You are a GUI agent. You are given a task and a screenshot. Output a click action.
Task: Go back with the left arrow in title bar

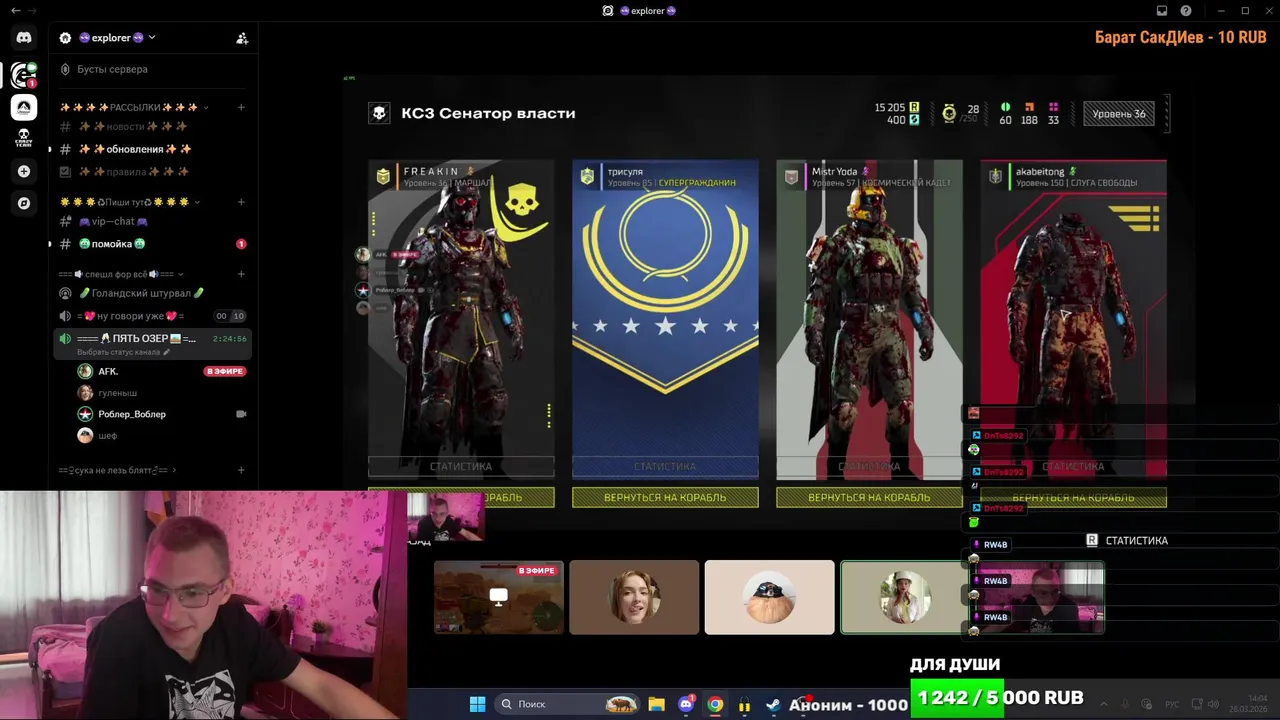click(14, 10)
